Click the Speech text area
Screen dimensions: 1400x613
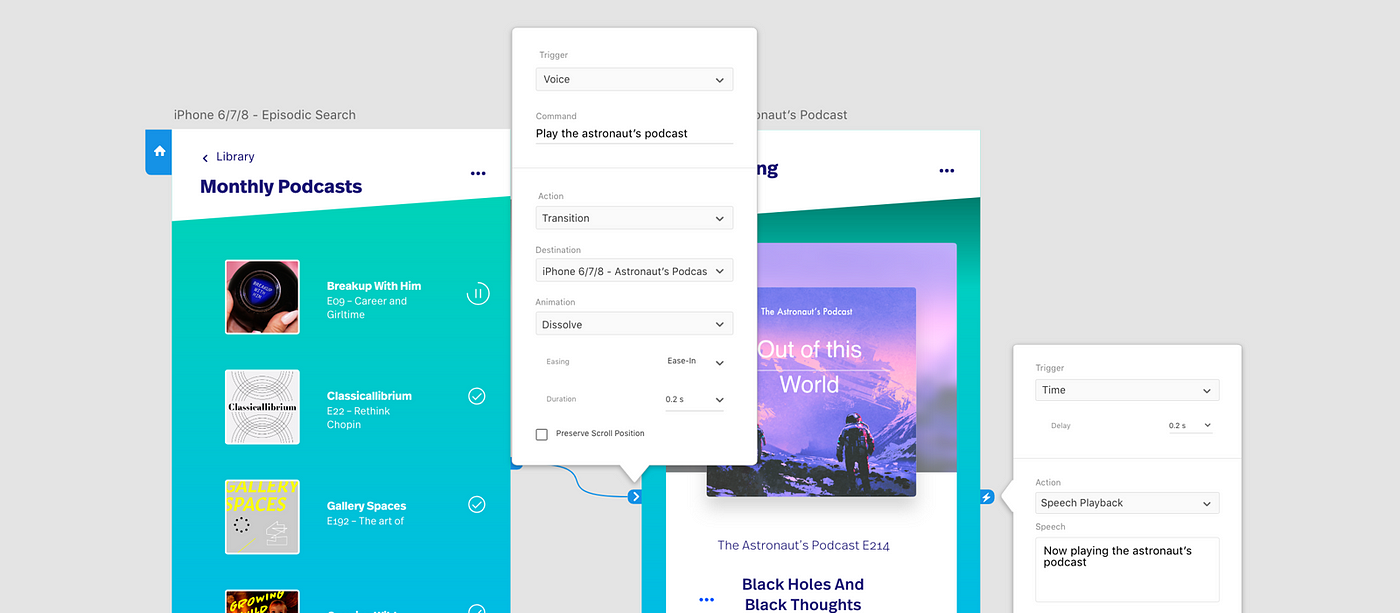1127,570
